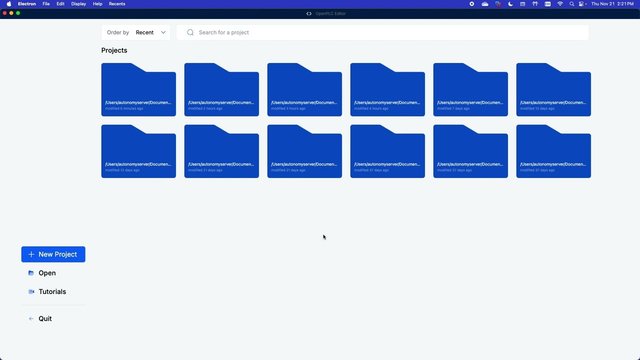Open the Help menu
Screen dimensions: 640x360
pyautogui.click(x=98, y=4)
